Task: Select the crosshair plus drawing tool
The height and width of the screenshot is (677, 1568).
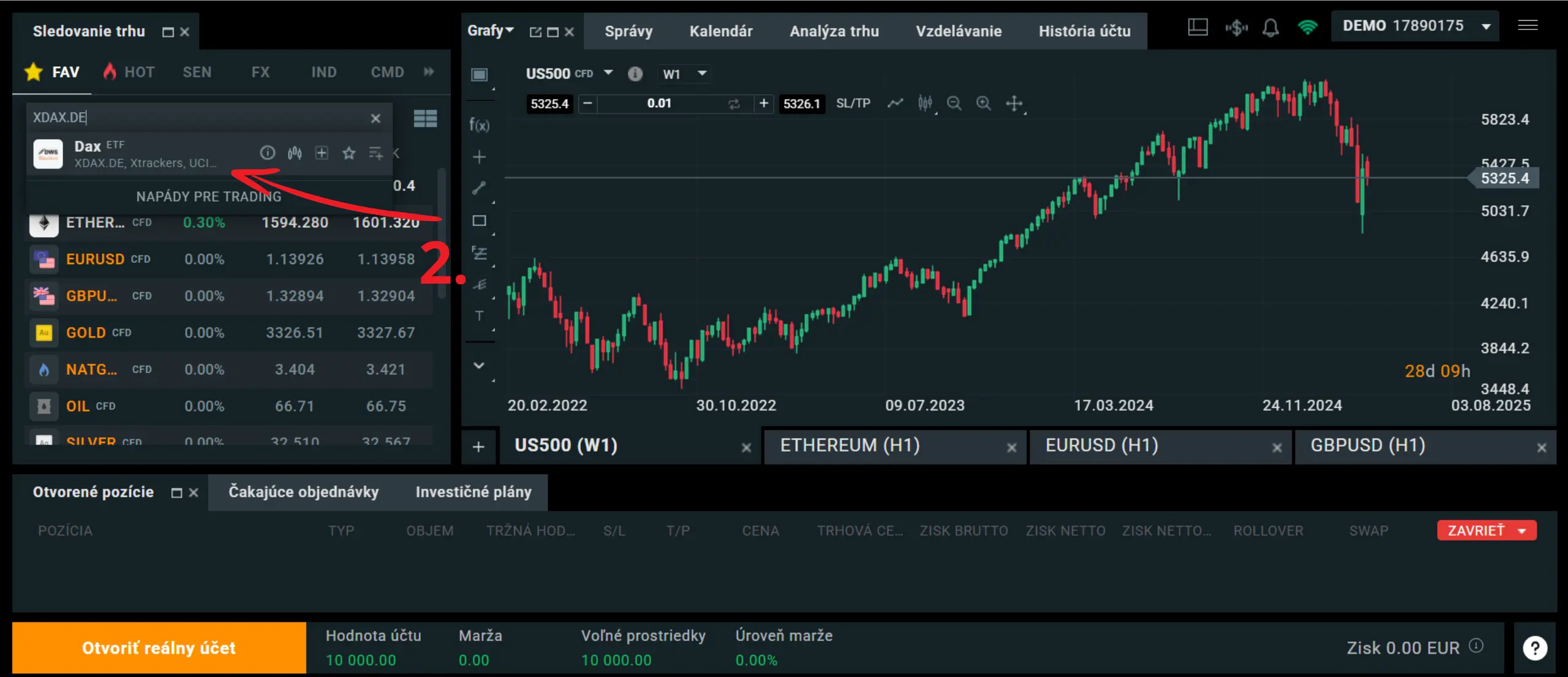Action: point(479,157)
